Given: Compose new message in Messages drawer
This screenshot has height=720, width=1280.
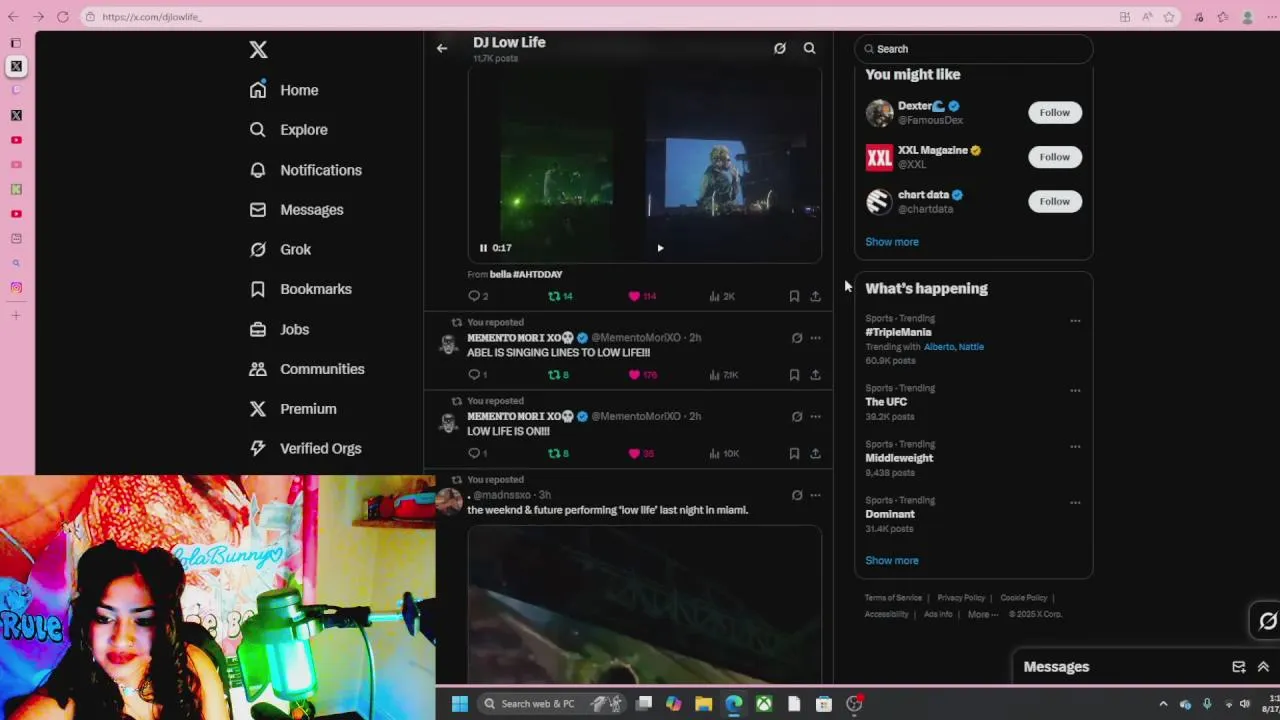Looking at the screenshot, I should tap(1239, 667).
